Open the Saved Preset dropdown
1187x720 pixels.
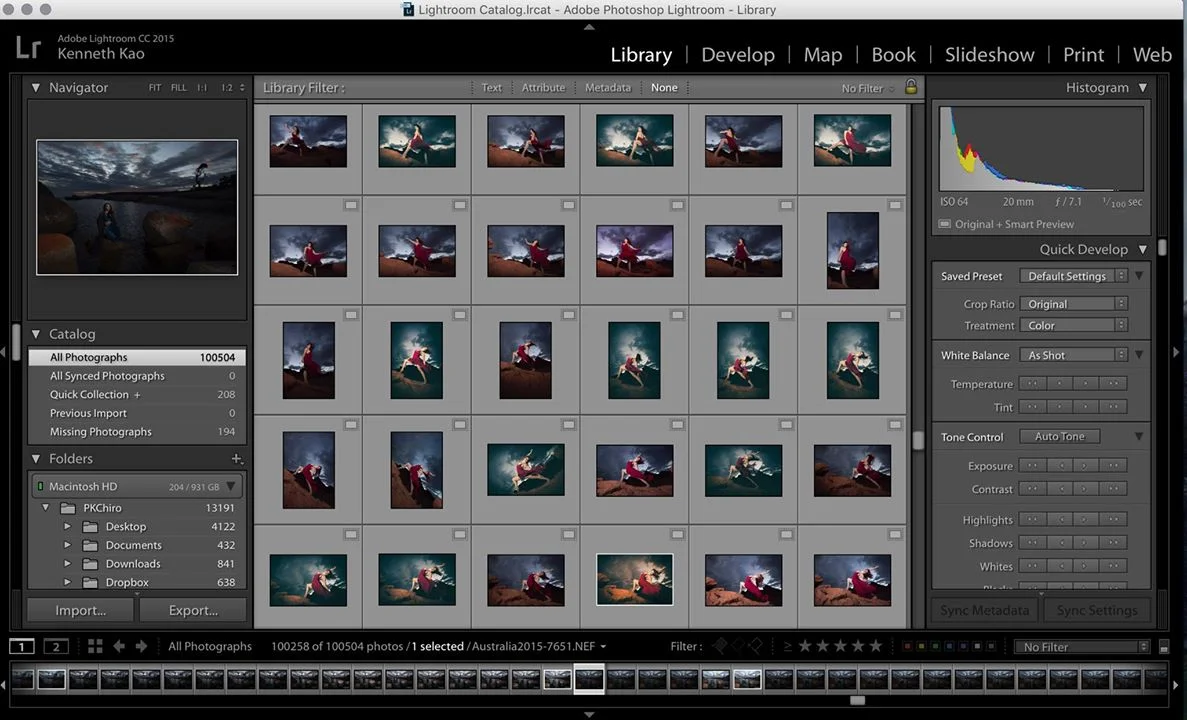(x=1073, y=276)
